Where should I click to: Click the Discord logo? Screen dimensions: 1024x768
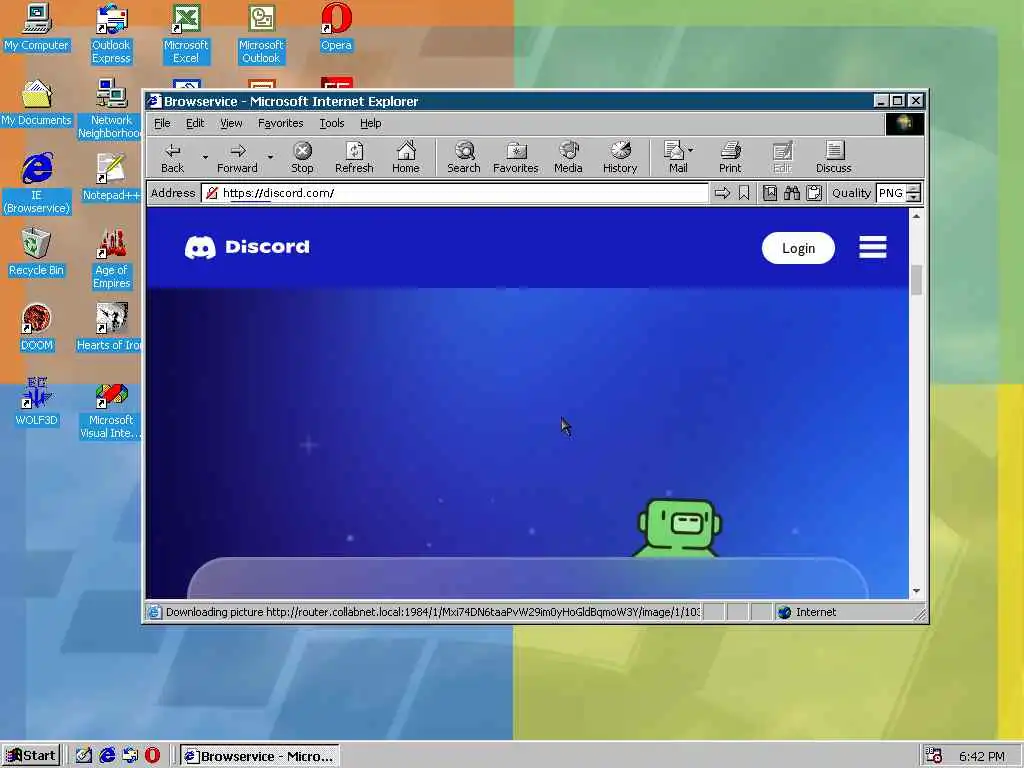(247, 248)
